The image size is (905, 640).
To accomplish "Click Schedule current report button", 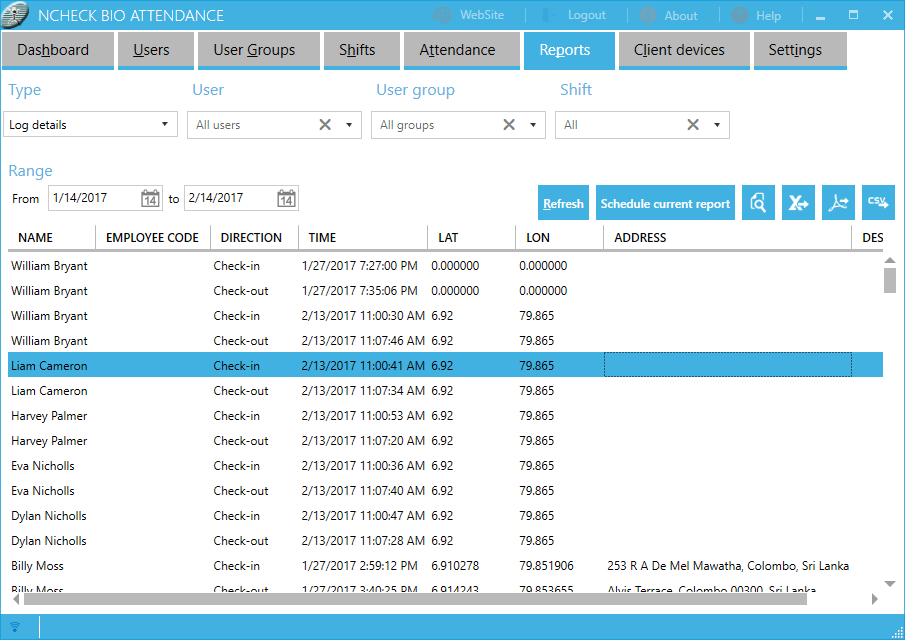I will [x=665, y=204].
